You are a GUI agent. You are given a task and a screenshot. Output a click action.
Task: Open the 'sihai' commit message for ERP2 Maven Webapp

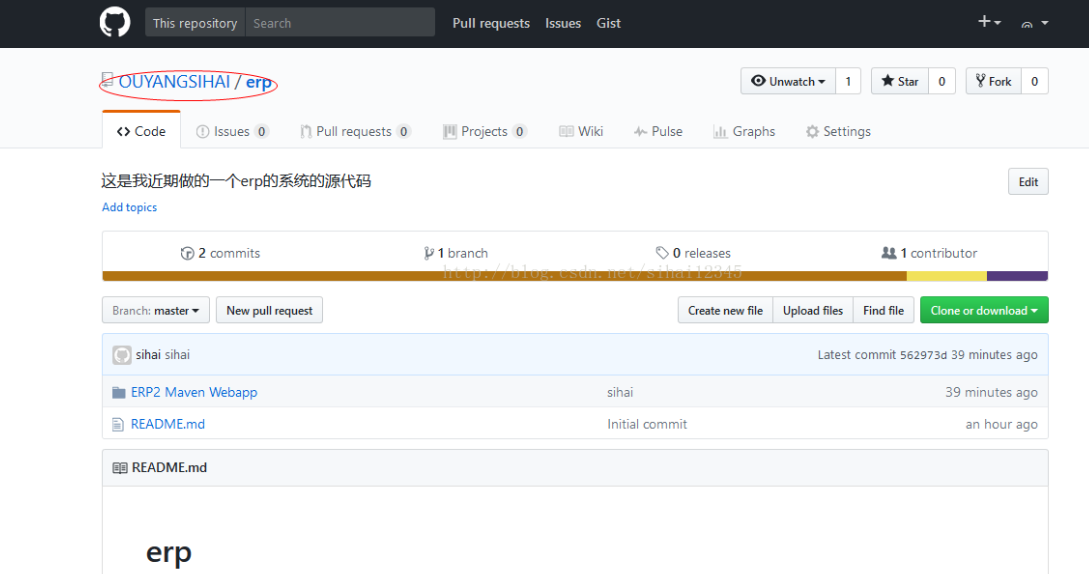(620, 393)
